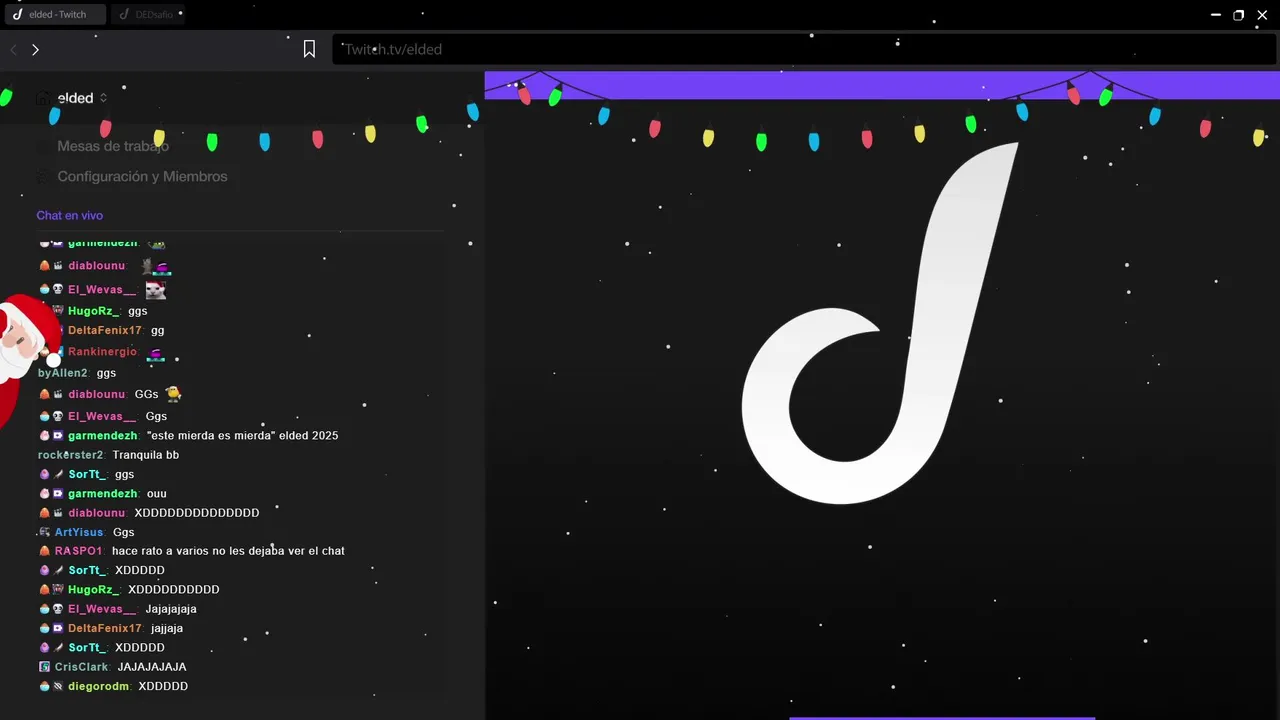Click diablounu's "XDDDDDDDDDDDDDDD" message
This screenshot has width=1280, height=720.
click(x=197, y=513)
